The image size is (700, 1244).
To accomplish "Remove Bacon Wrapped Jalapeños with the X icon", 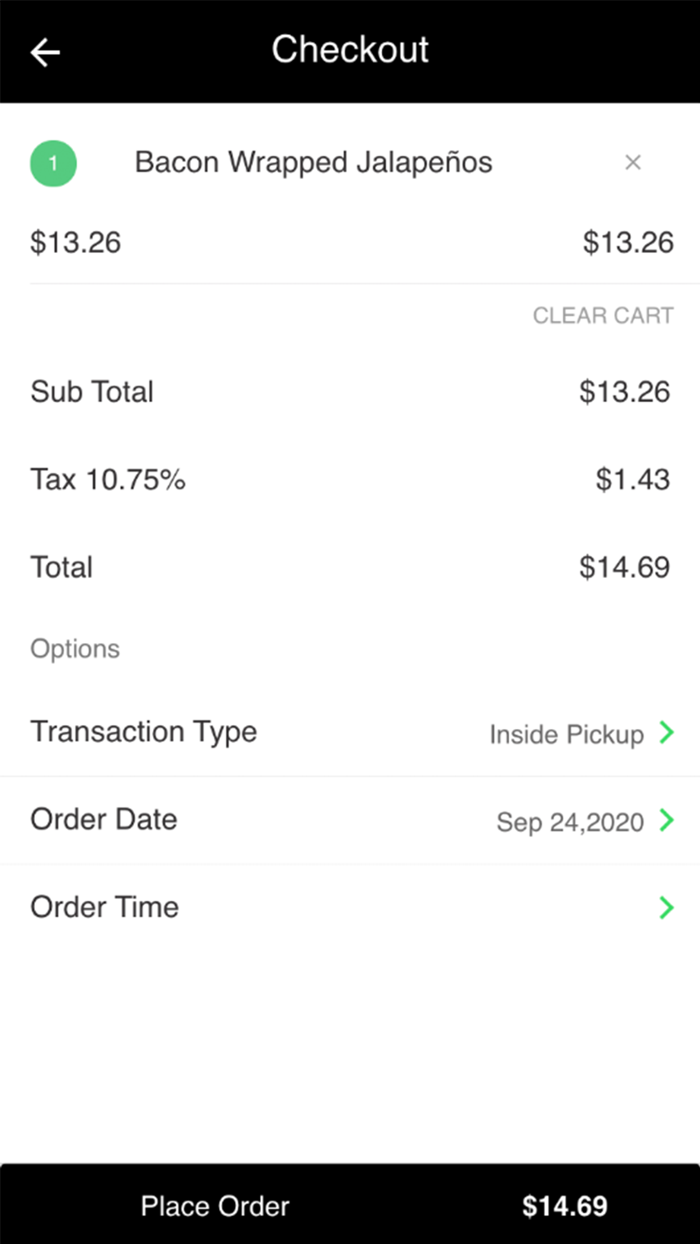I will 632,163.
